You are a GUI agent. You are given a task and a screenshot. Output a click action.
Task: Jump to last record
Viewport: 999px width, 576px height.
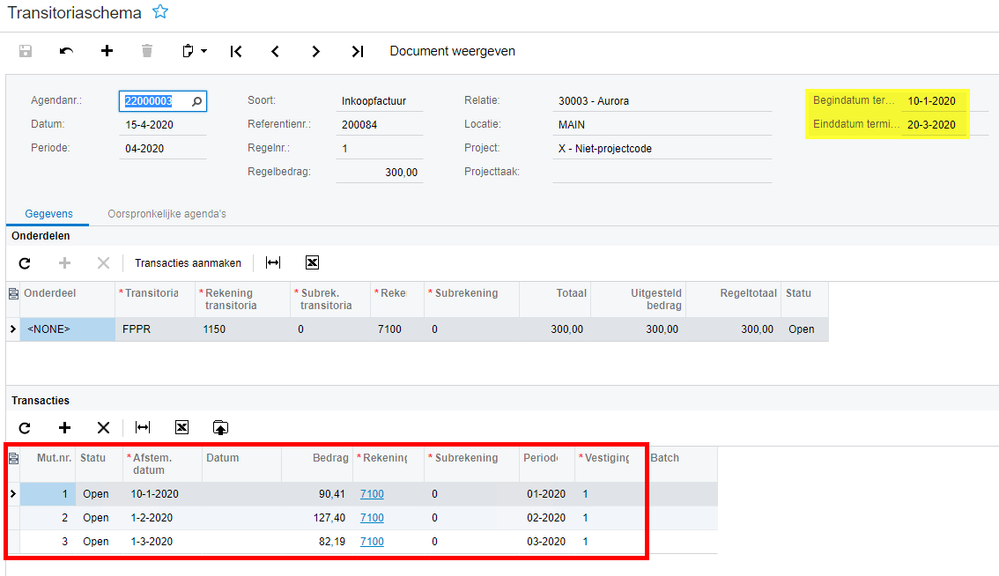357,51
